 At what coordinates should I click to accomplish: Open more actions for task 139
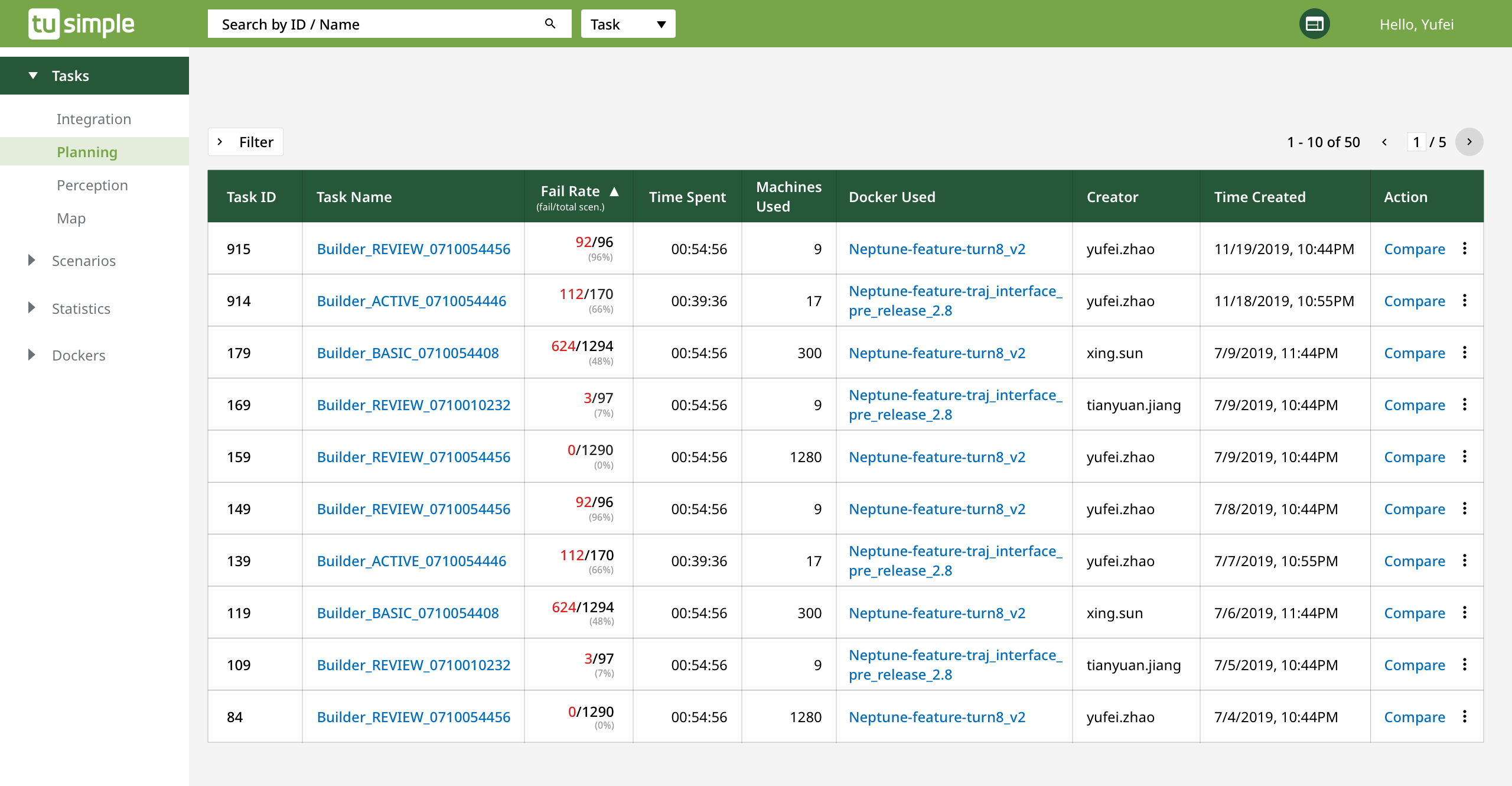(1465, 560)
